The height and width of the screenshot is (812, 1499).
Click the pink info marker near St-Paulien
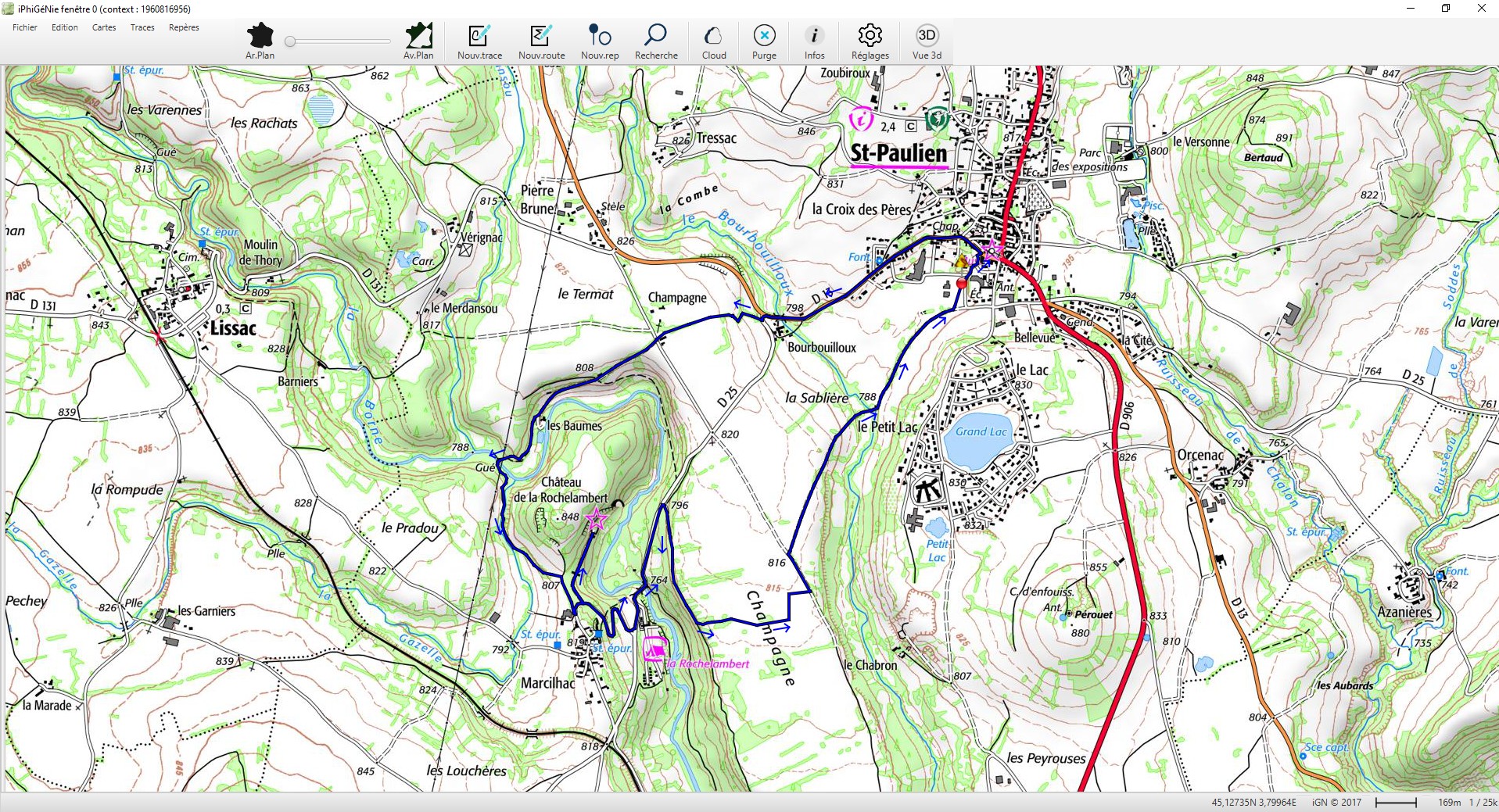(861, 119)
